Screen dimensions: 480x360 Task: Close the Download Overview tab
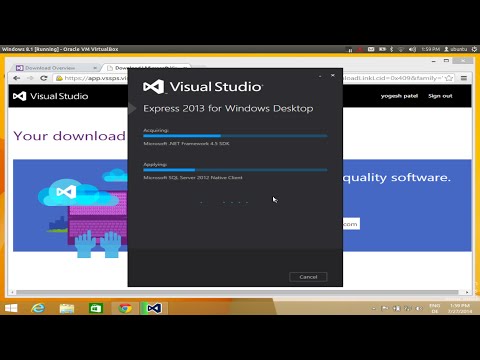95,68
